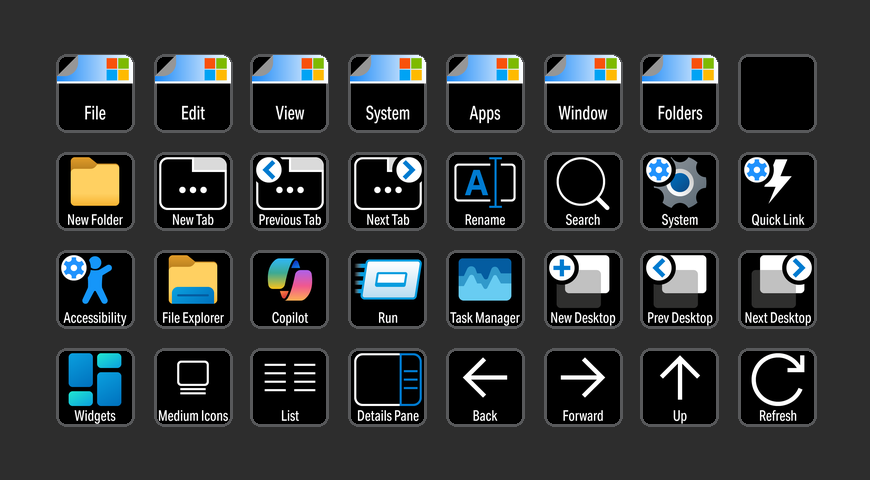Switch to Prev Desktop

pyautogui.click(x=680, y=289)
